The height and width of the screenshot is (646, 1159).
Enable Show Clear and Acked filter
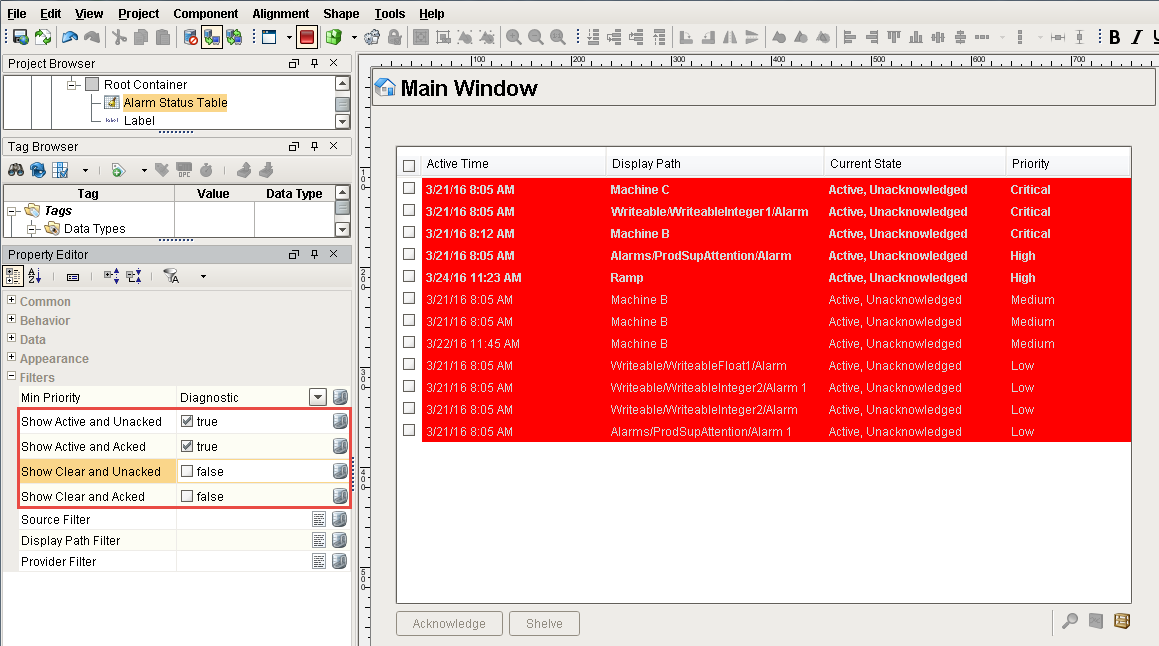[188, 495]
